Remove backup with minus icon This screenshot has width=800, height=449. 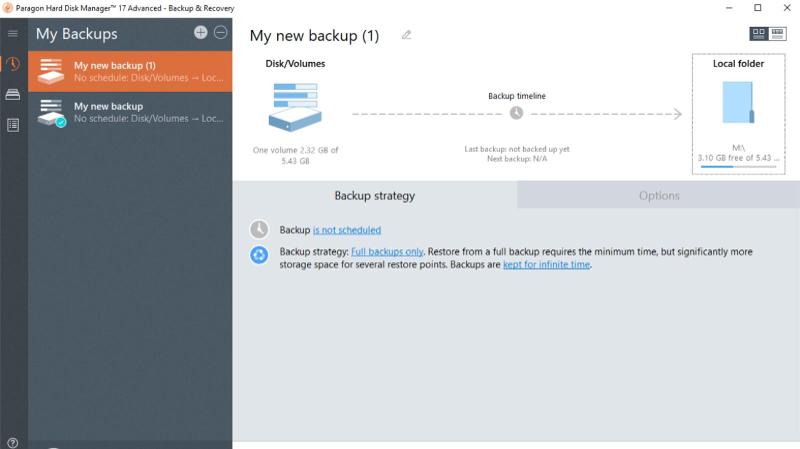click(220, 33)
